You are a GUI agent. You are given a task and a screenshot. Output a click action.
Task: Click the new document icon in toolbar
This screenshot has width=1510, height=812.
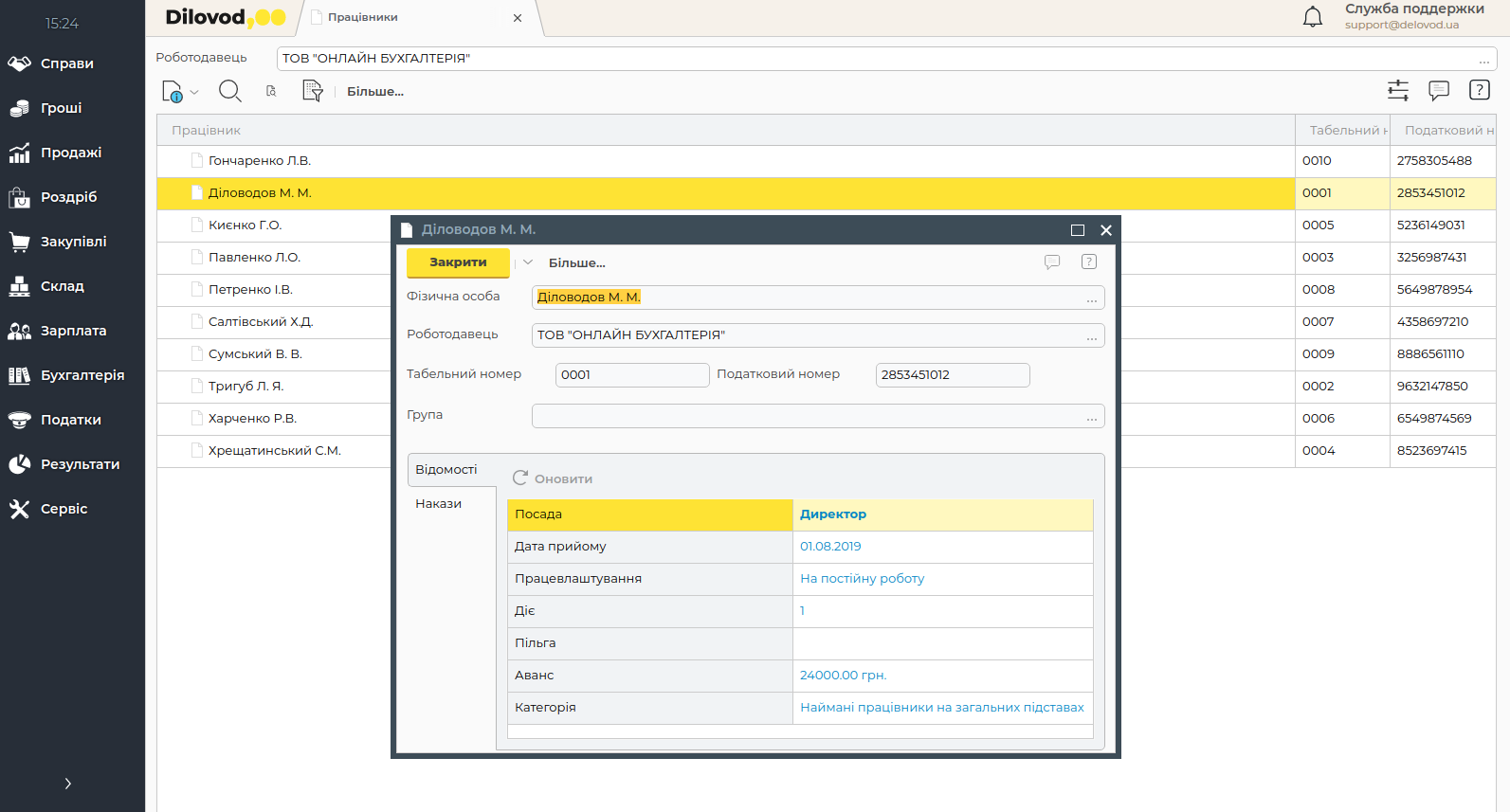(173, 92)
